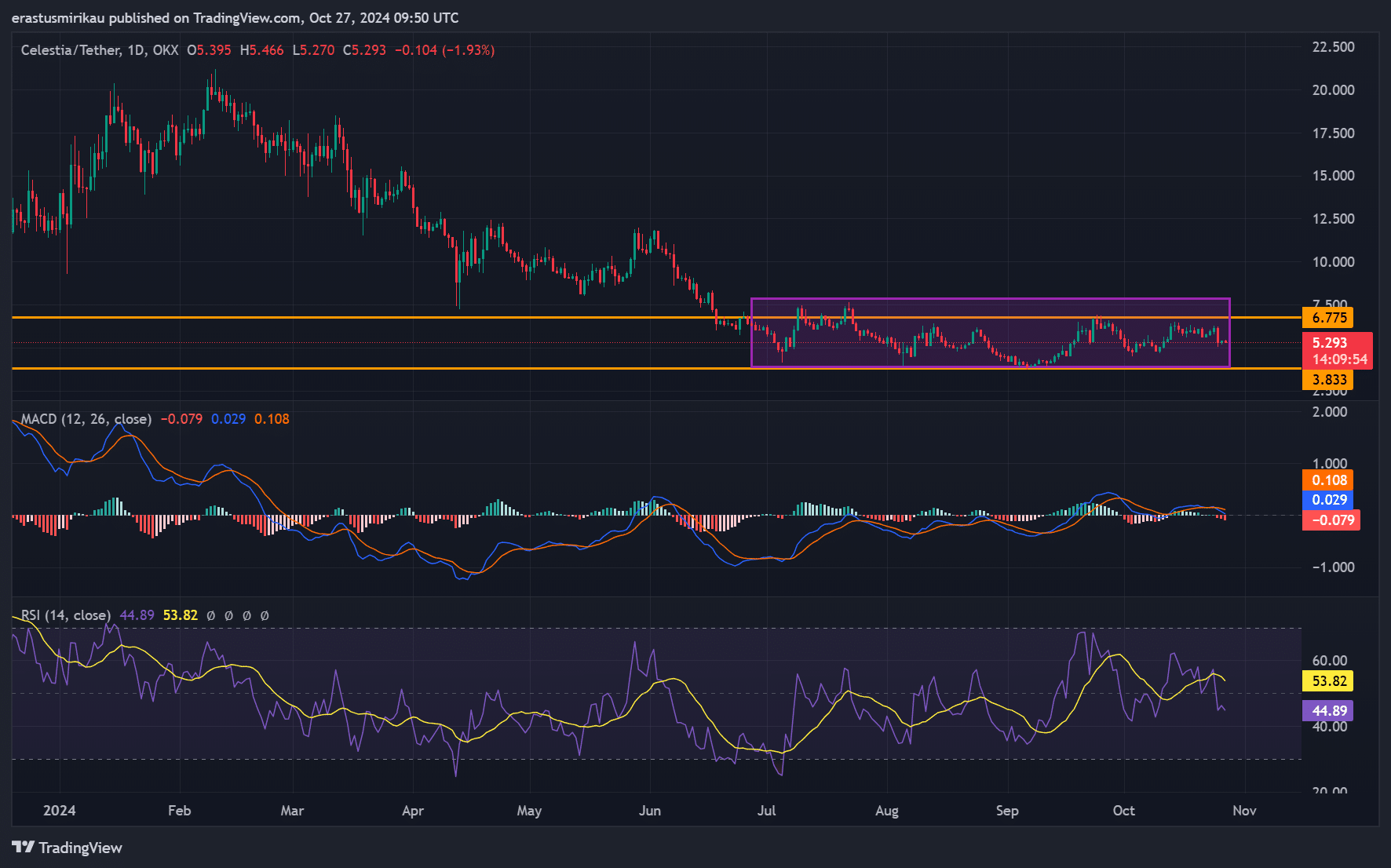Image resolution: width=1391 pixels, height=868 pixels.
Task: Click the 22.500 price scale value
Action: [x=1335, y=47]
